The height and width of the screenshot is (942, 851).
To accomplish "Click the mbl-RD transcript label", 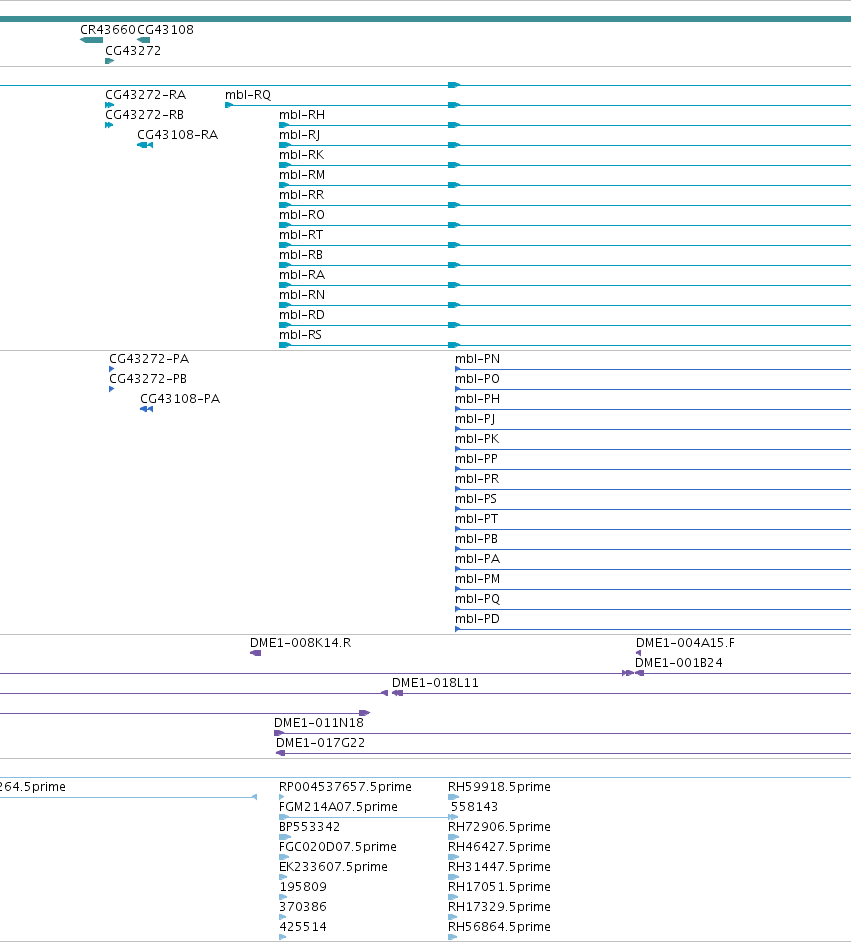I will pos(302,315).
